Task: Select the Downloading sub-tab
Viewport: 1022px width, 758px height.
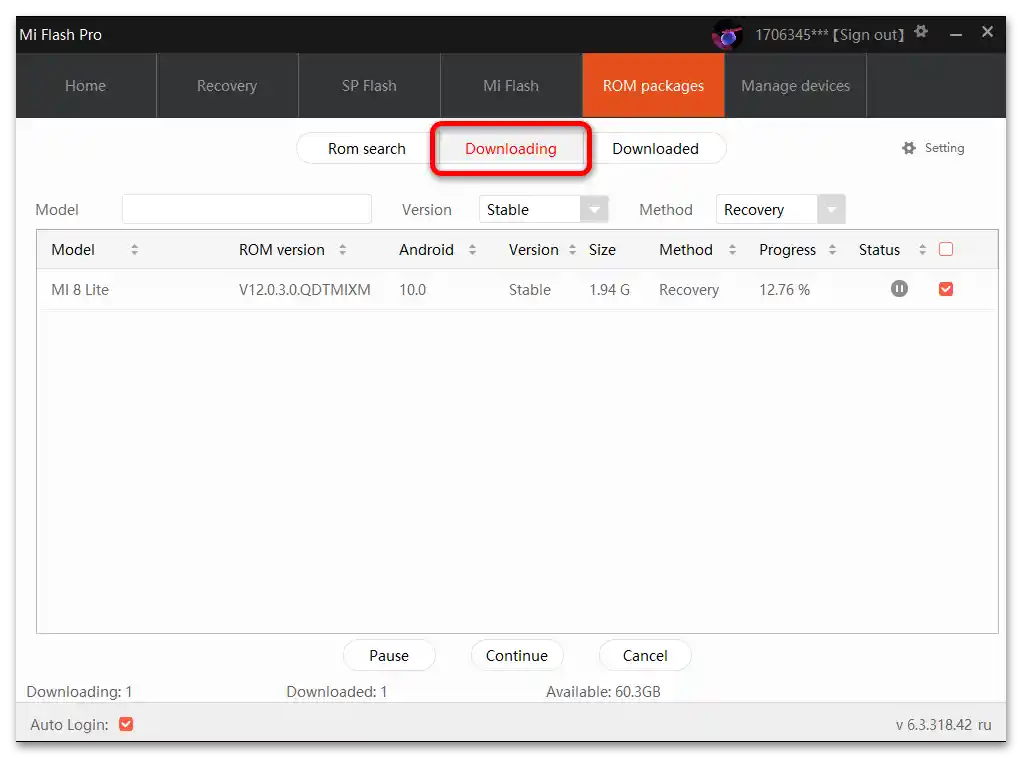Action: (510, 149)
